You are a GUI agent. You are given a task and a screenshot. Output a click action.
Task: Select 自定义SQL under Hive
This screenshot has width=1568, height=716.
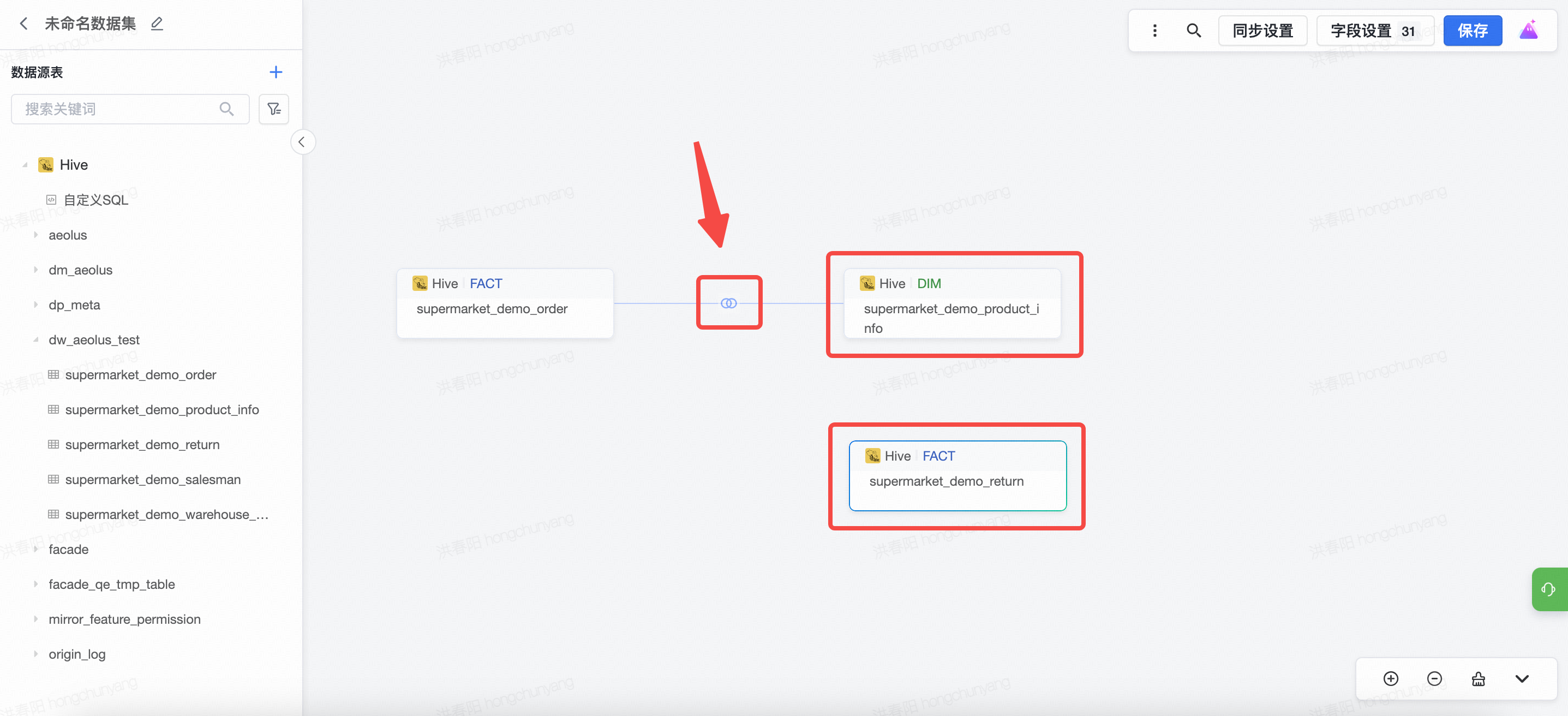(95, 200)
